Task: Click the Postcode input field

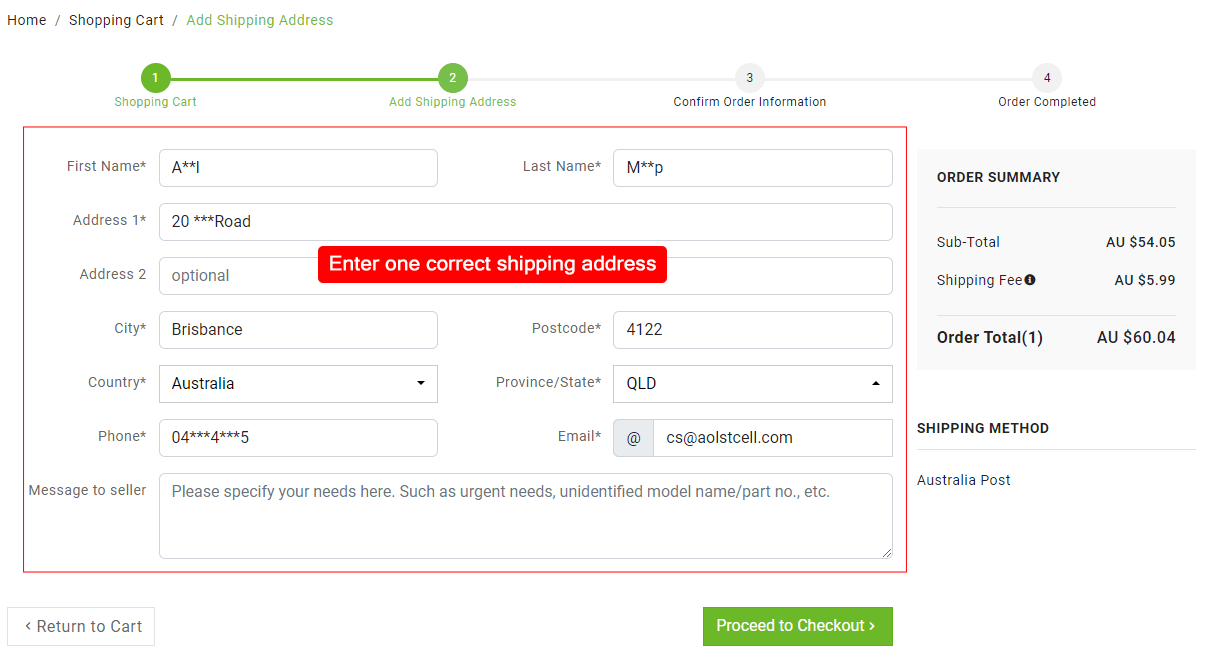Action: (752, 330)
